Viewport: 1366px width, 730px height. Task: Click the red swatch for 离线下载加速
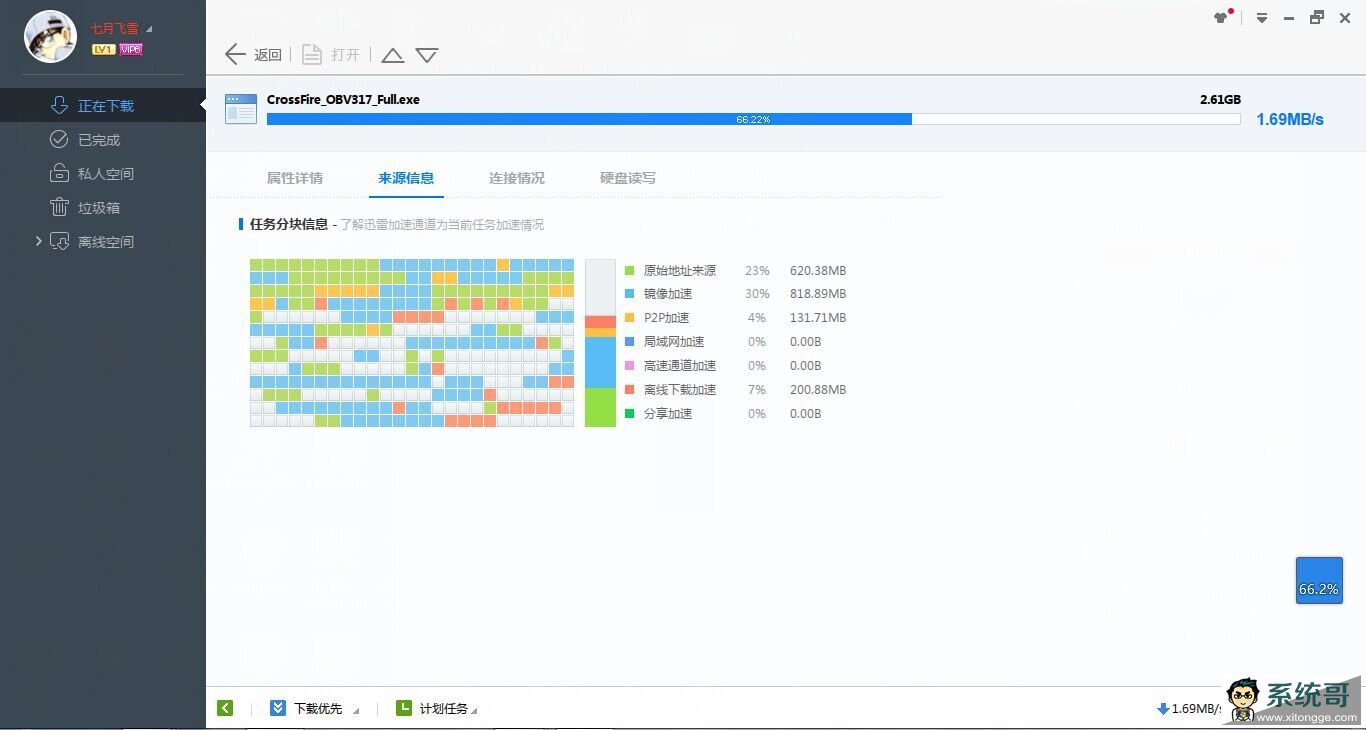[x=630, y=390]
